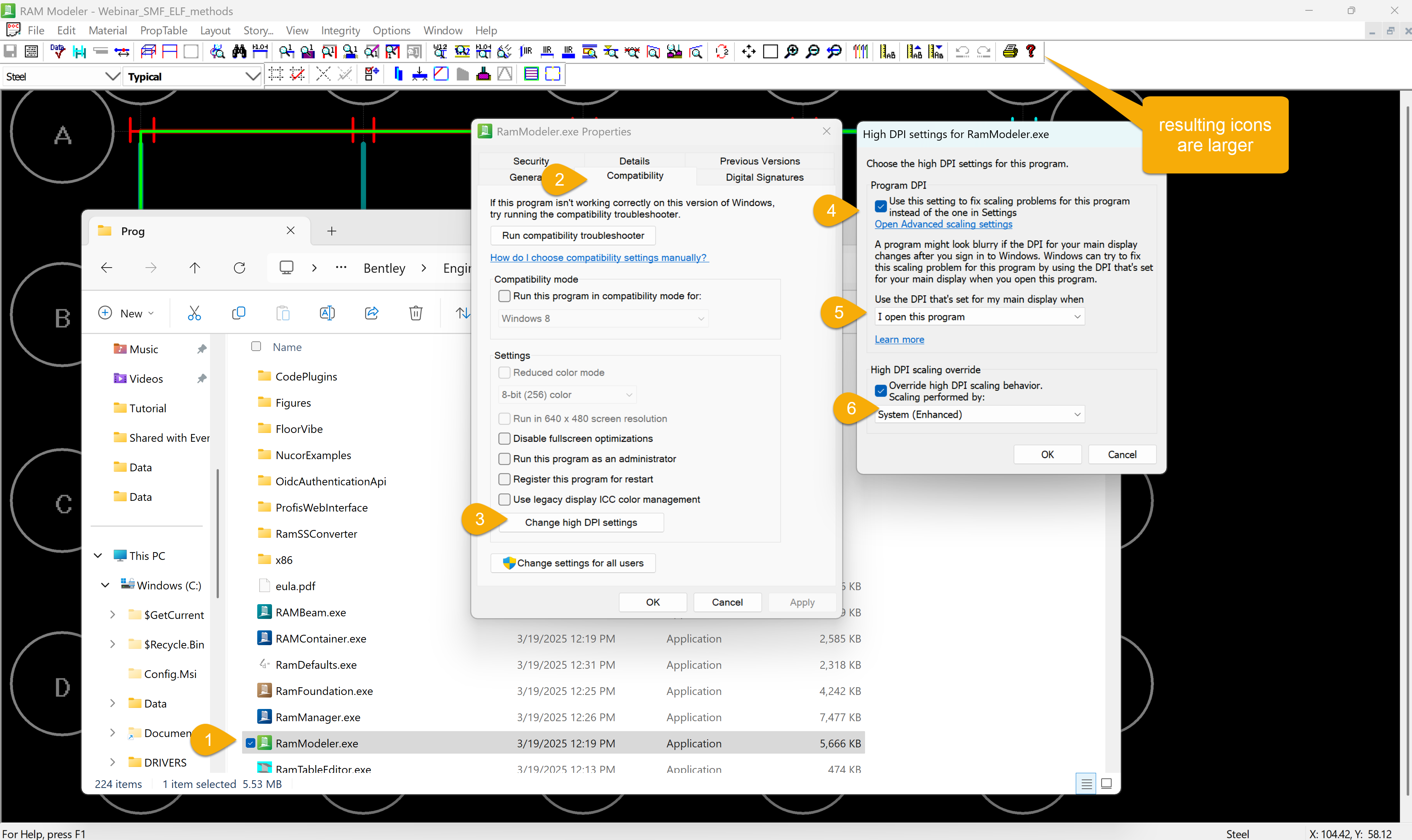1412x840 pixels.
Task: Expand the DRIVERS folder node
Action: (x=113, y=762)
